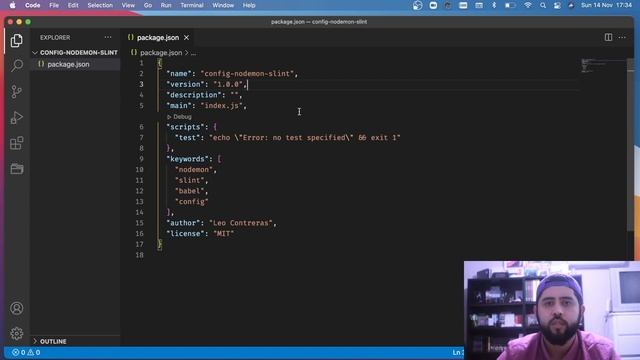This screenshot has width=640, height=360.
Task: Open the File menu
Action: click(x=54, y=5)
